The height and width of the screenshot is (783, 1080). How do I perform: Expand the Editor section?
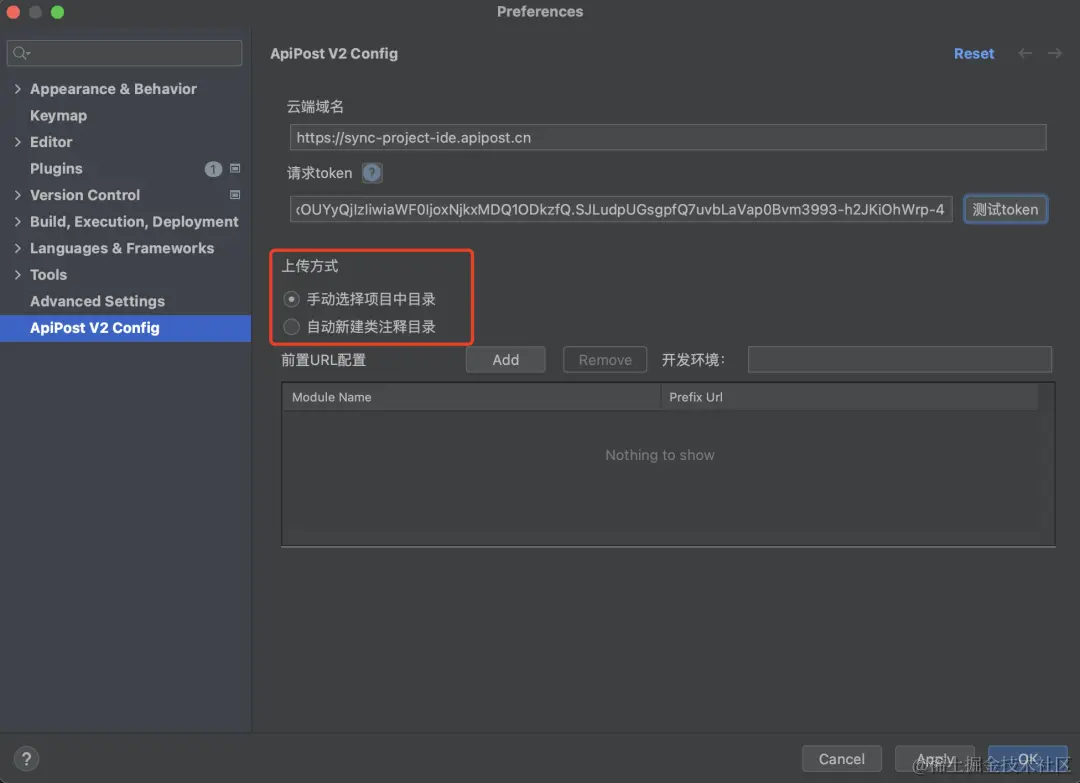click(17, 142)
